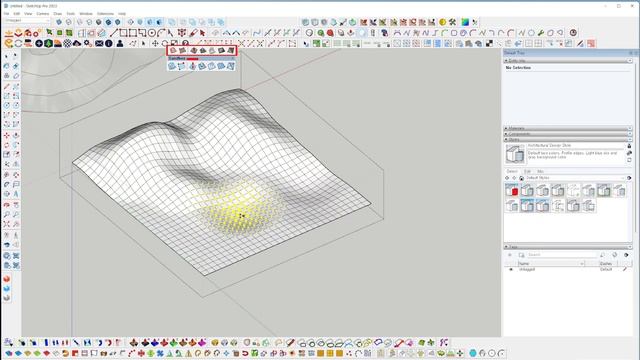
Task: Select the Arc tool in top toolbar
Action: point(161,33)
